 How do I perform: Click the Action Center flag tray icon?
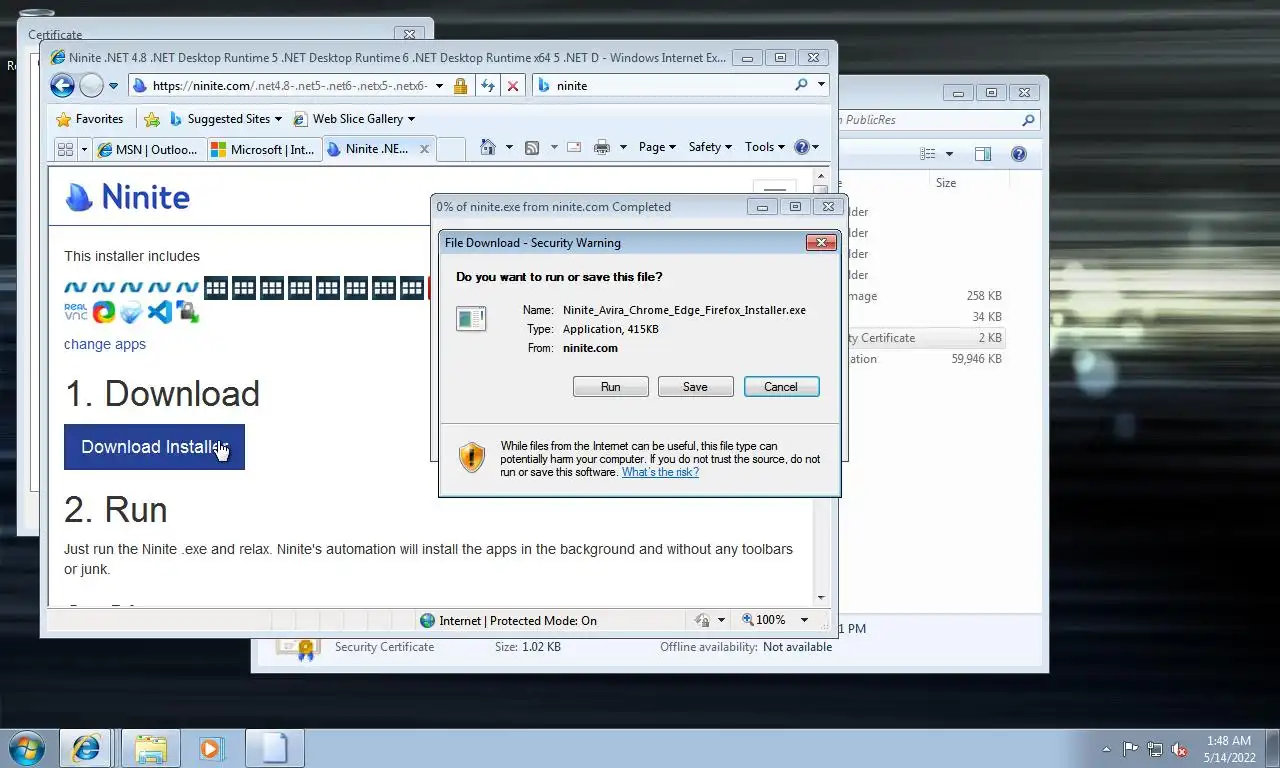tap(1131, 749)
